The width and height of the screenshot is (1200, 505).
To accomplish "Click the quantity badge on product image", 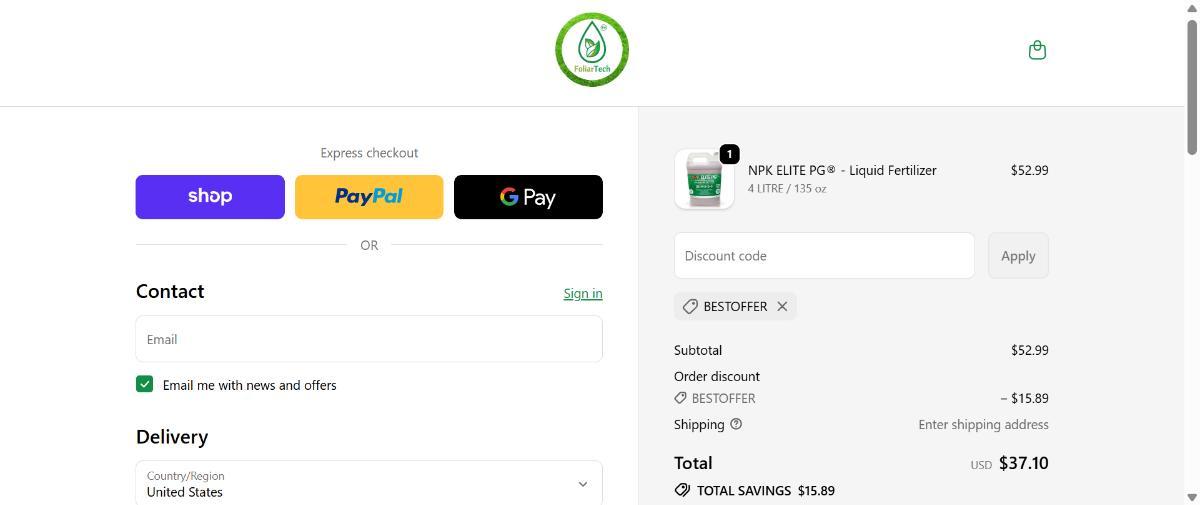I will [729, 154].
